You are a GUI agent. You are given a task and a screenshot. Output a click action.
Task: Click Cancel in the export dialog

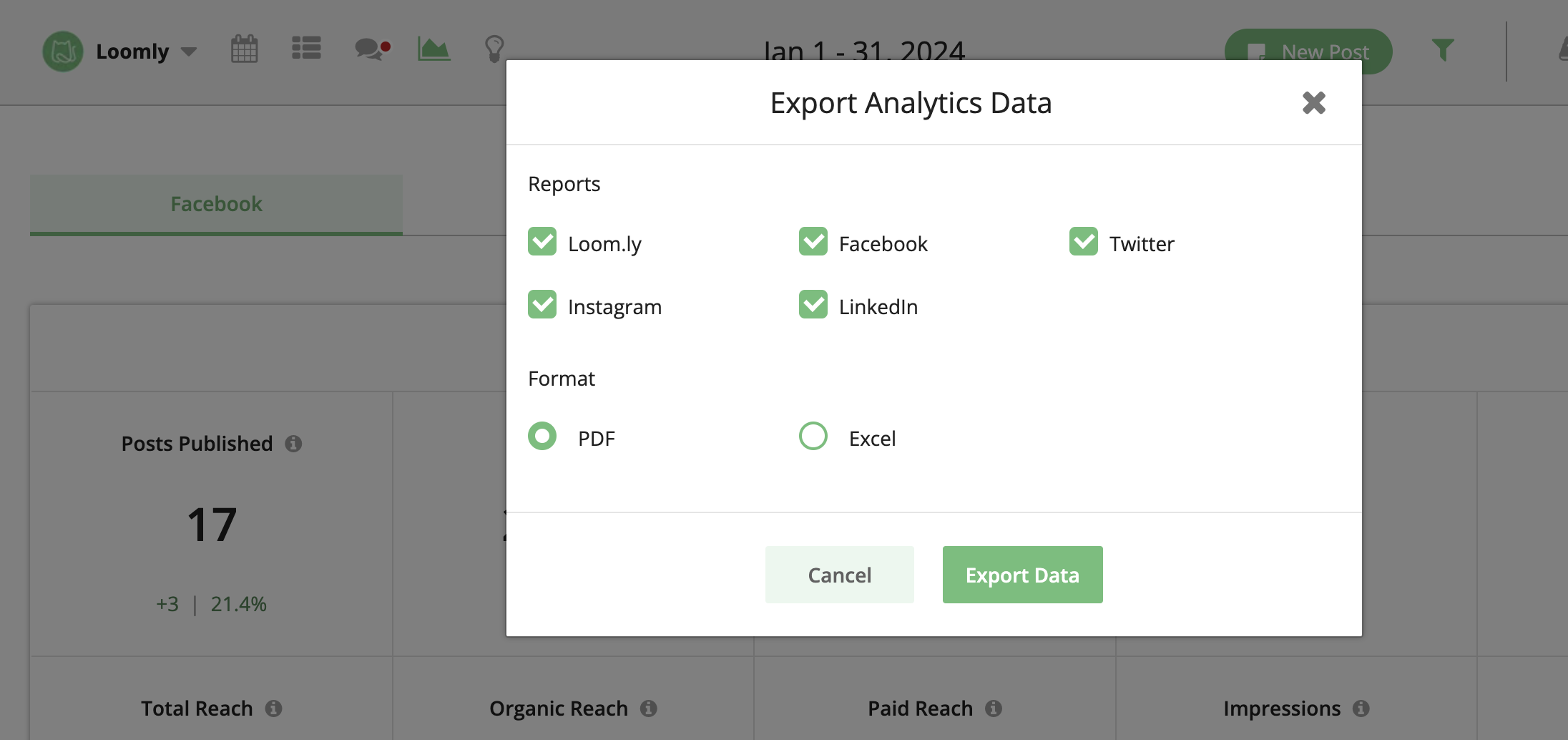tap(840, 575)
